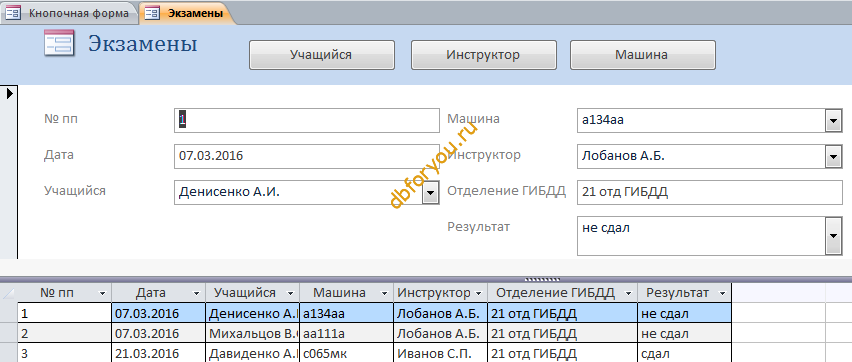Click the сдал result cell

pyautogui.click(x=685, y=353)
